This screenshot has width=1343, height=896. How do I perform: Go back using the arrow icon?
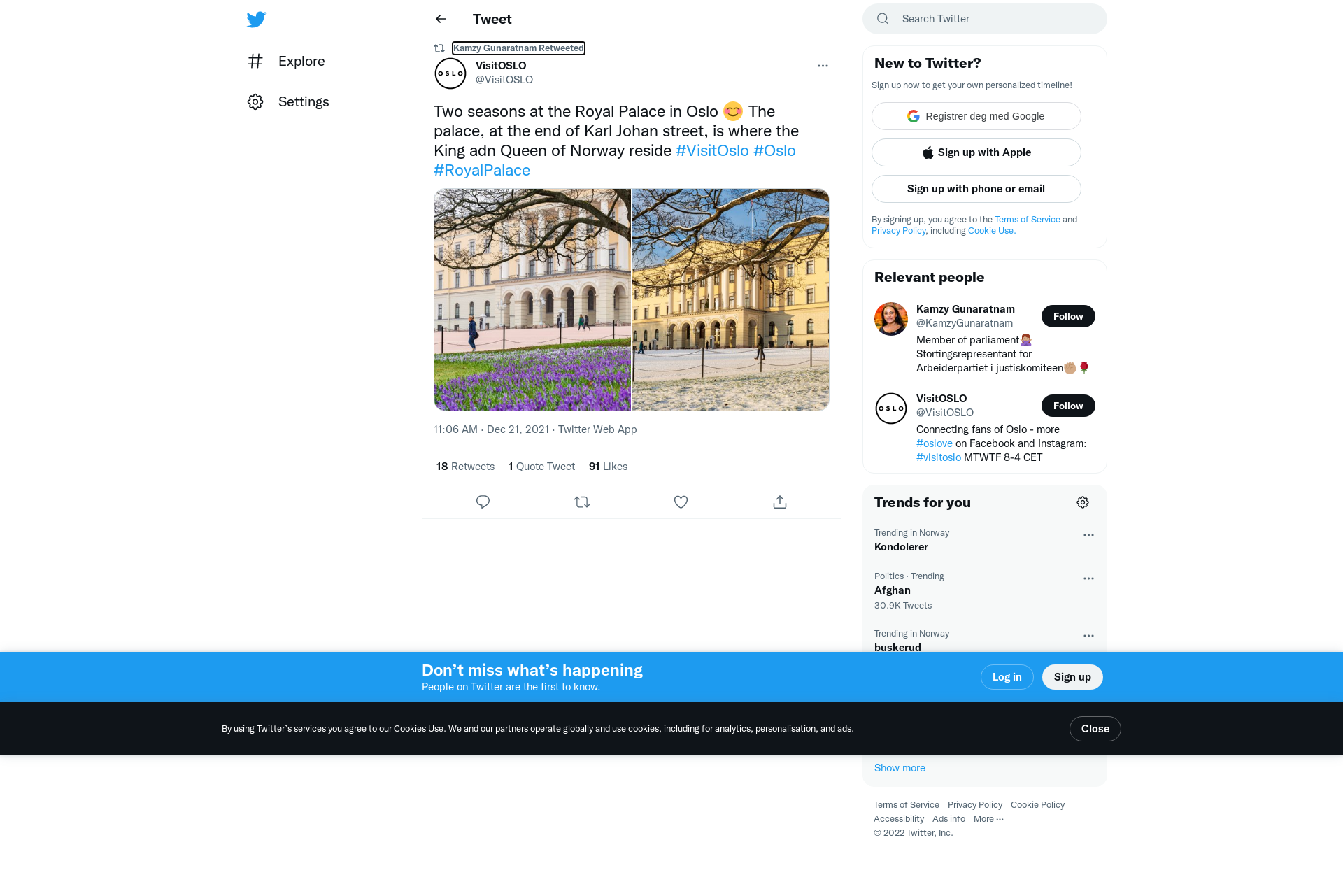(441, 19)
